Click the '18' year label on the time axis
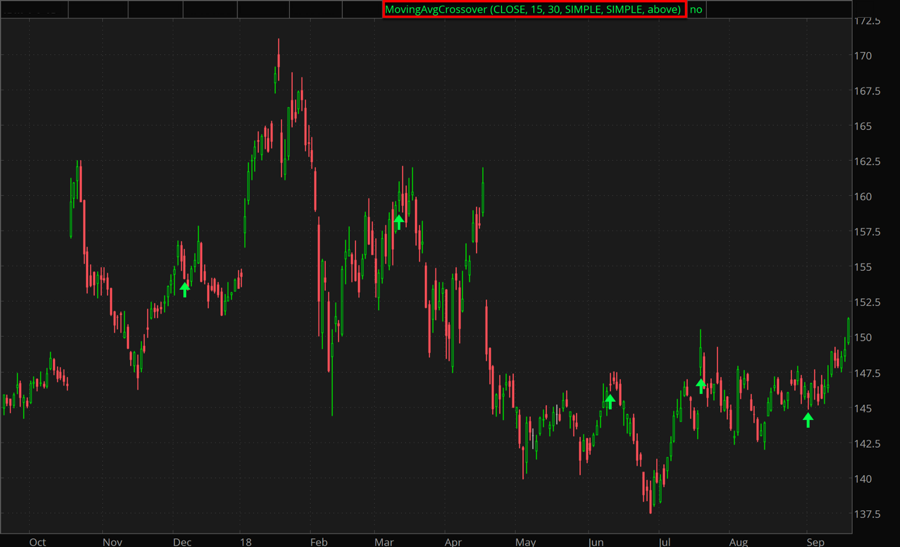This screenshot has height=547, width=900. click(244, 541)
